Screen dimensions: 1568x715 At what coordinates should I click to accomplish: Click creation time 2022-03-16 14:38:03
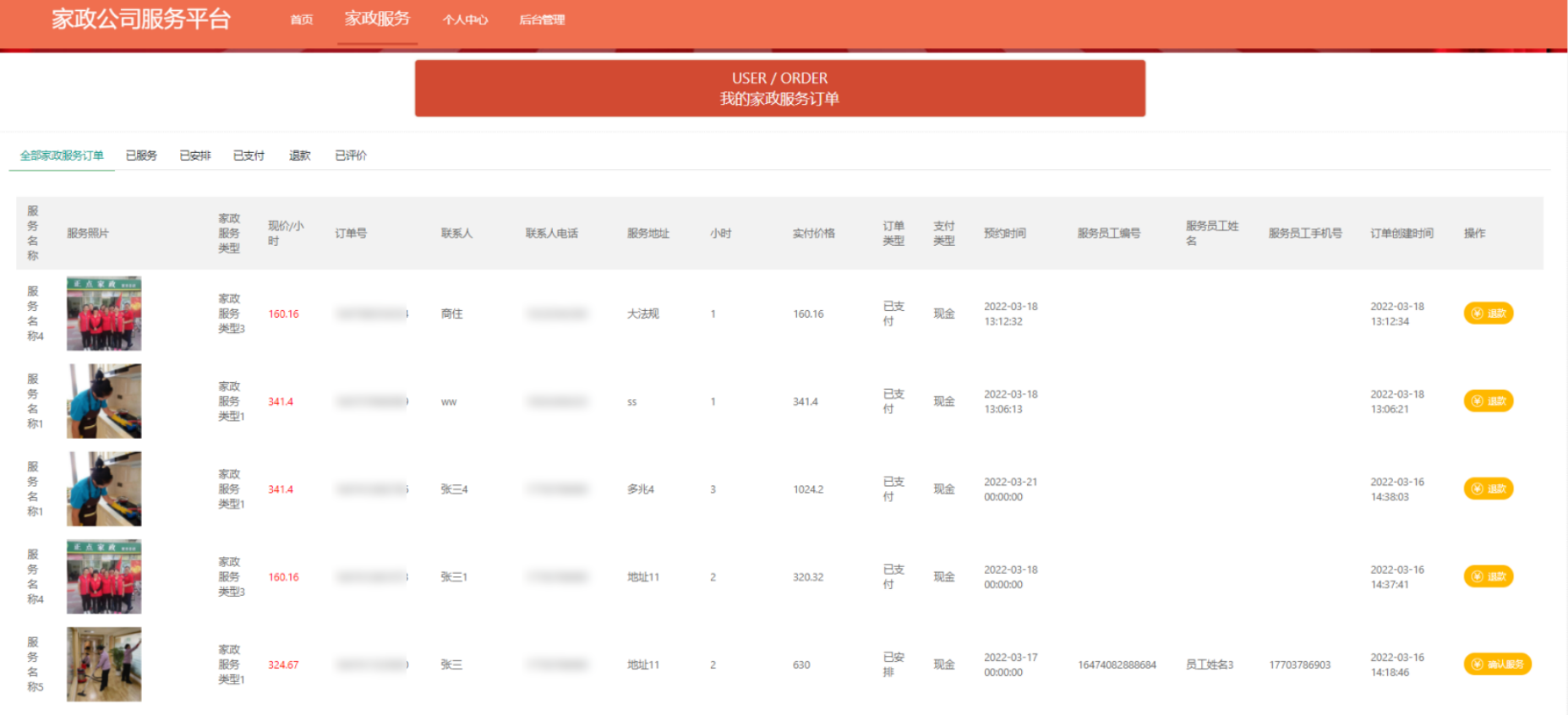tap(1397, 489)
